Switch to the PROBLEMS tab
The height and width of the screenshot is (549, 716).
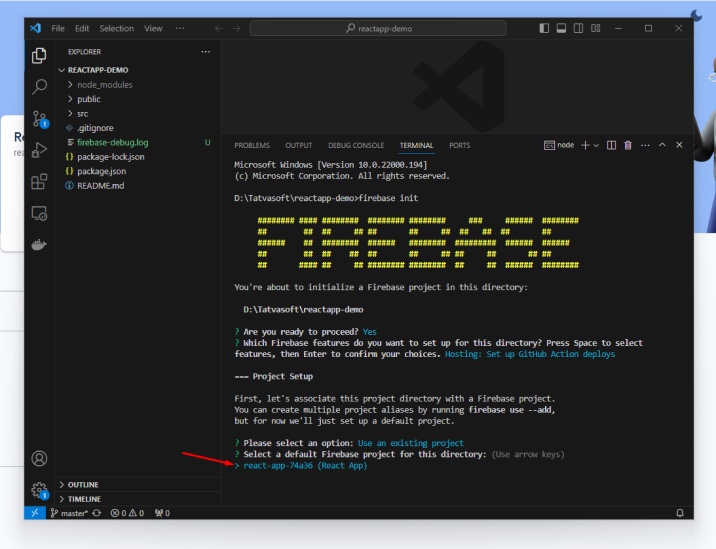coord(252,146)
